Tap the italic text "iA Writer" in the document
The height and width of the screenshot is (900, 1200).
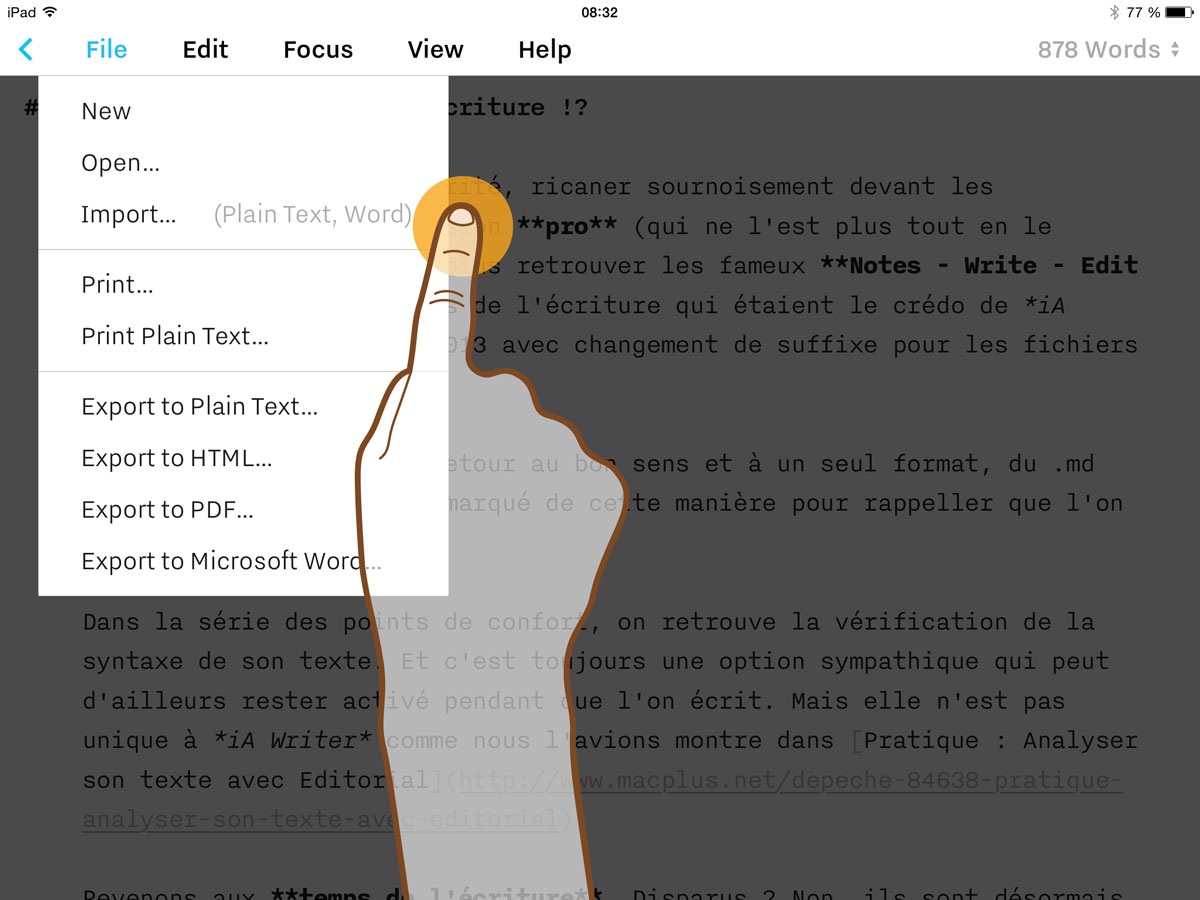pyautogui.click(x=293, y=741)
